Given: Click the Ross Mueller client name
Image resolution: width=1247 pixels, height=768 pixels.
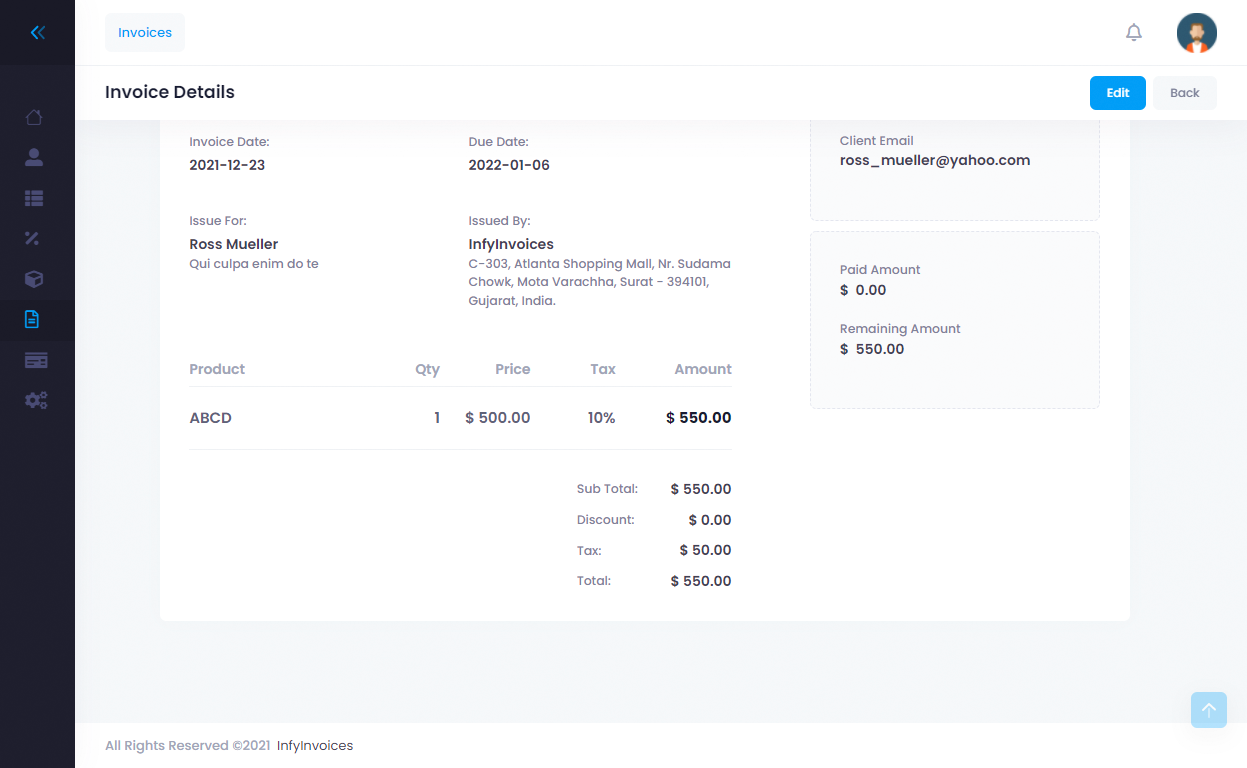Looking at the screenshot, I should [233, 244].
